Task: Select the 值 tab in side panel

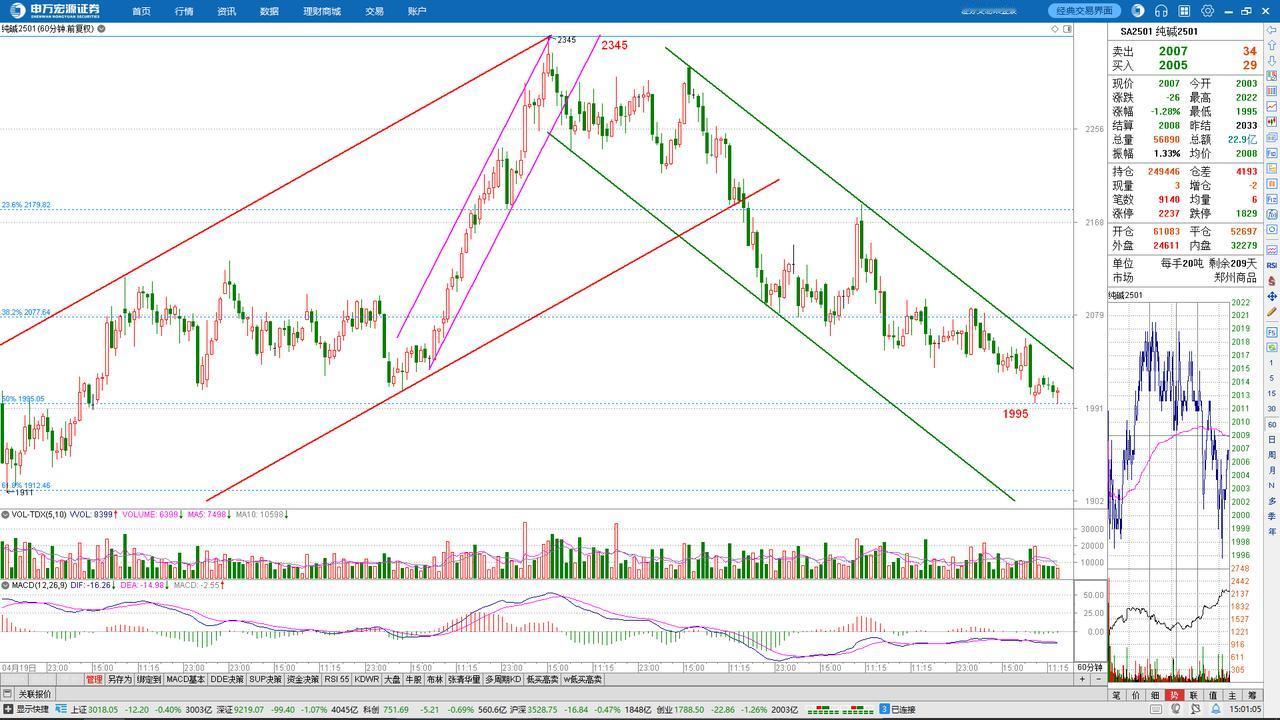Action: click(x=1213, y=695)
